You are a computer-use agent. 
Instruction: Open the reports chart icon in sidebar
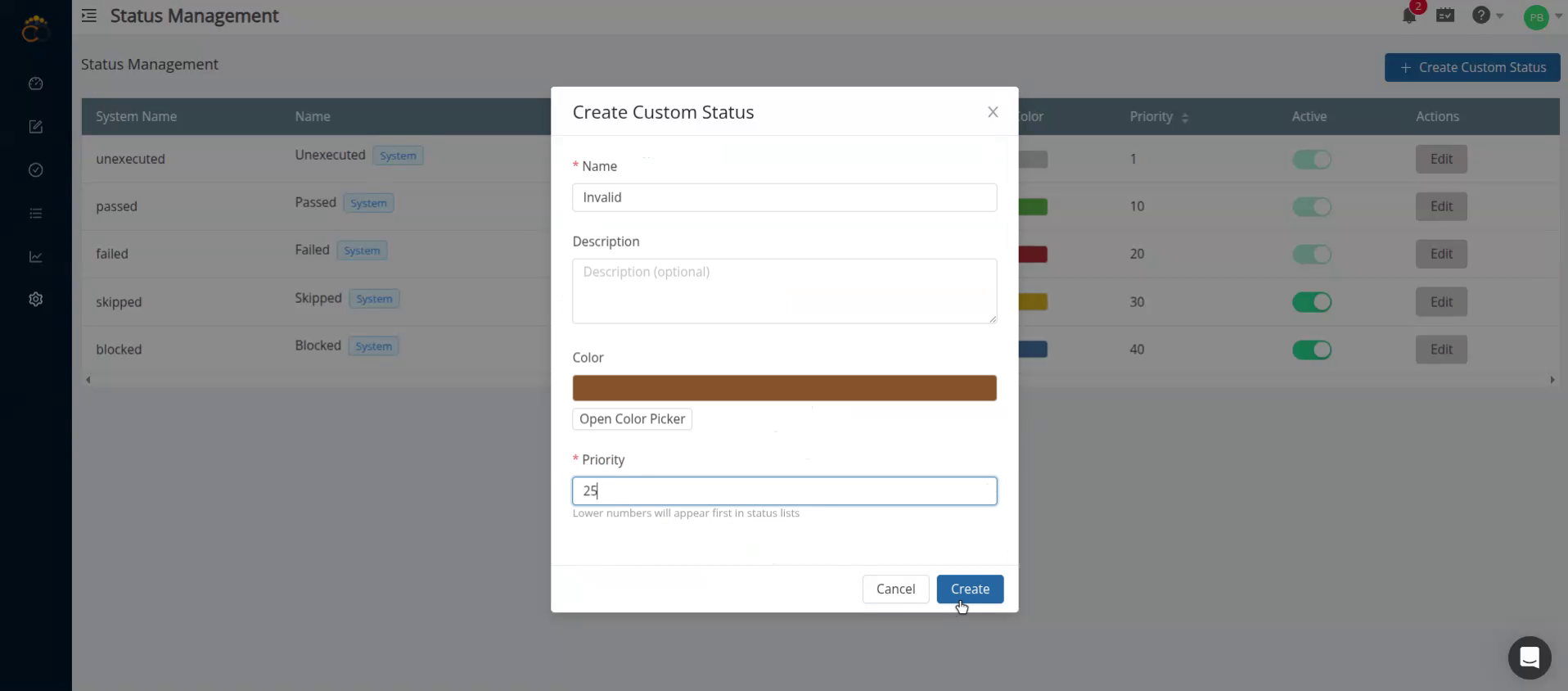[x=35, y=257]
